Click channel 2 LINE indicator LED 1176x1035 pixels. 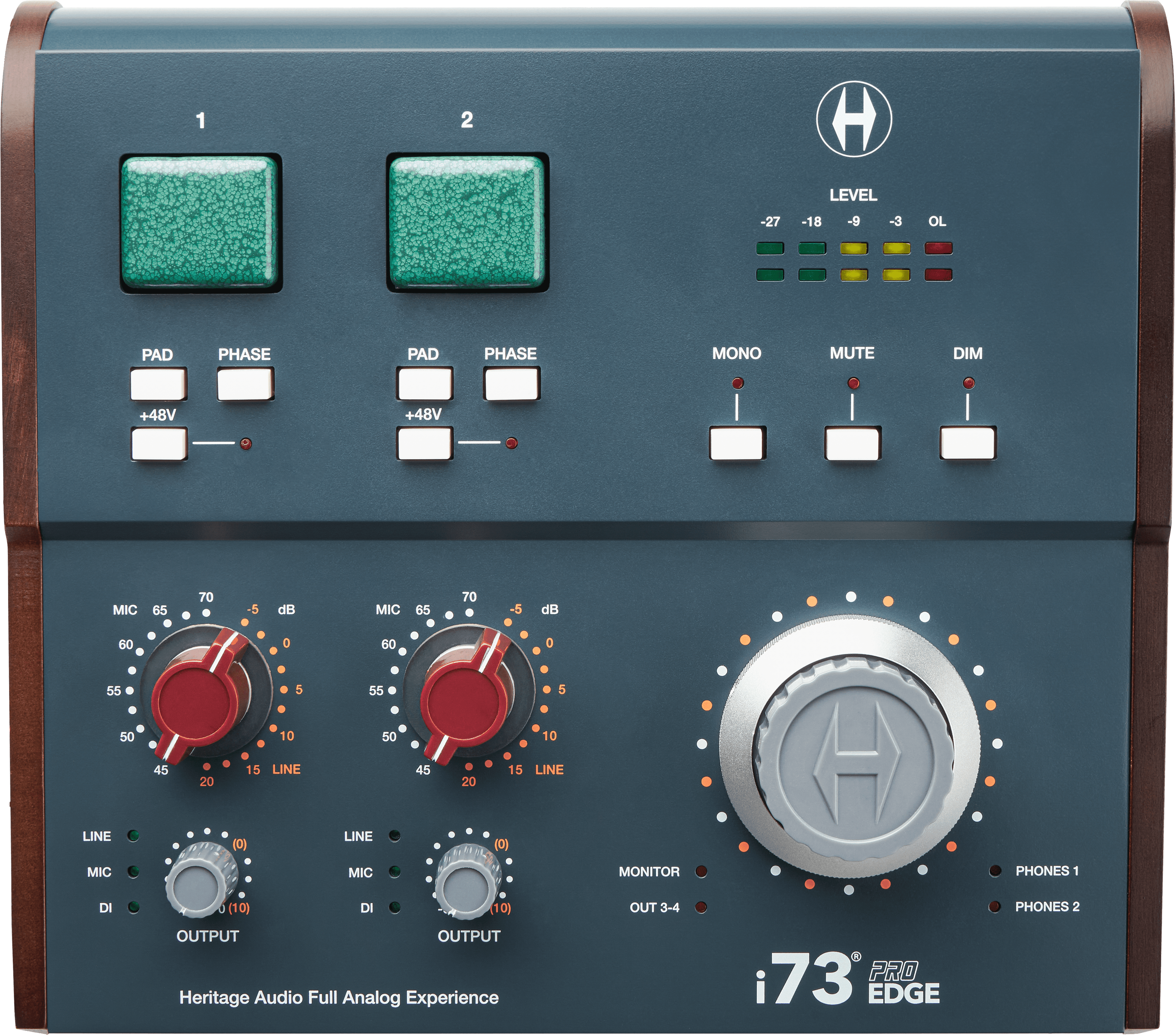395,836
